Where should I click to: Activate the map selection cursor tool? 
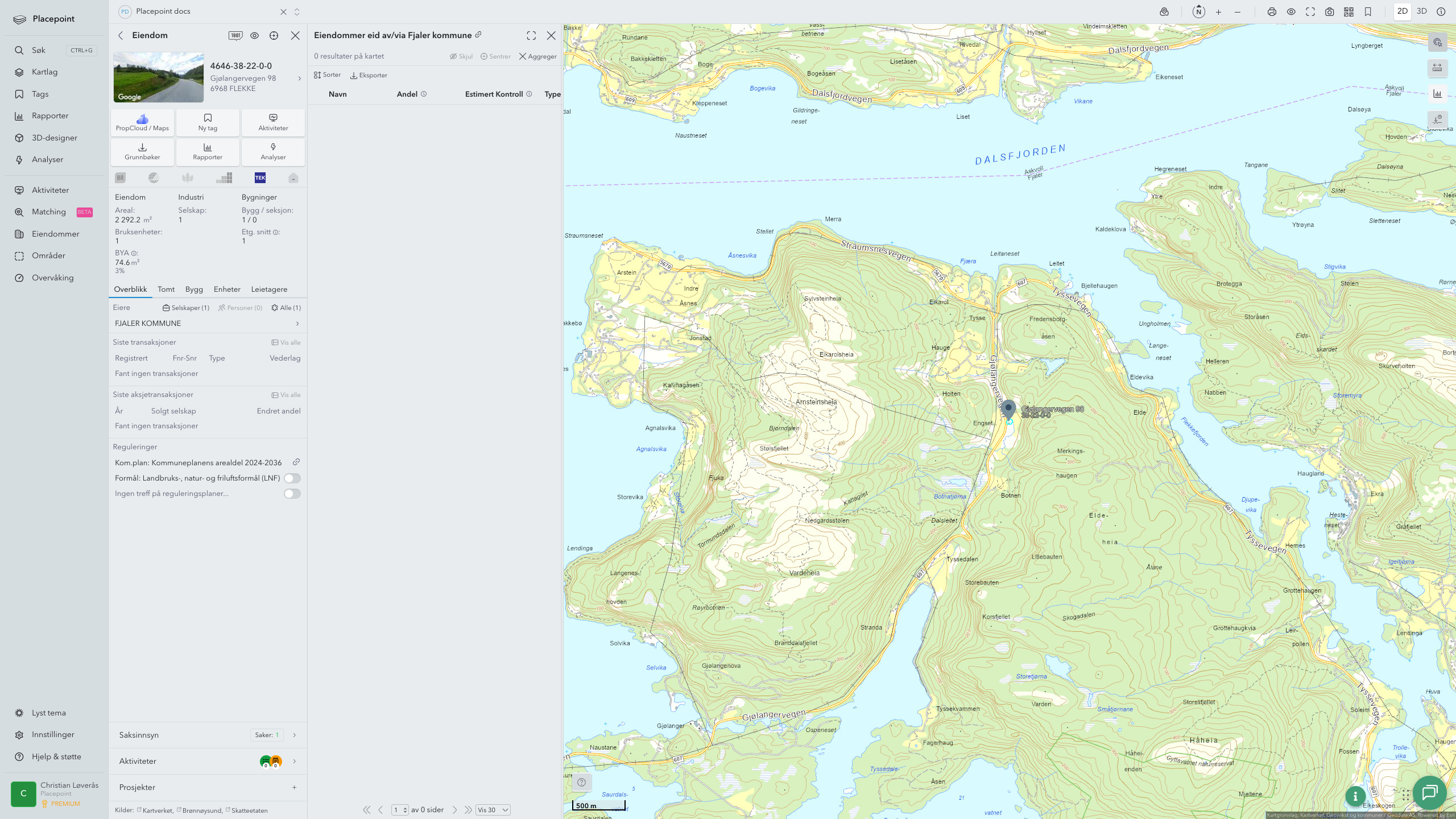[1437, 43]
